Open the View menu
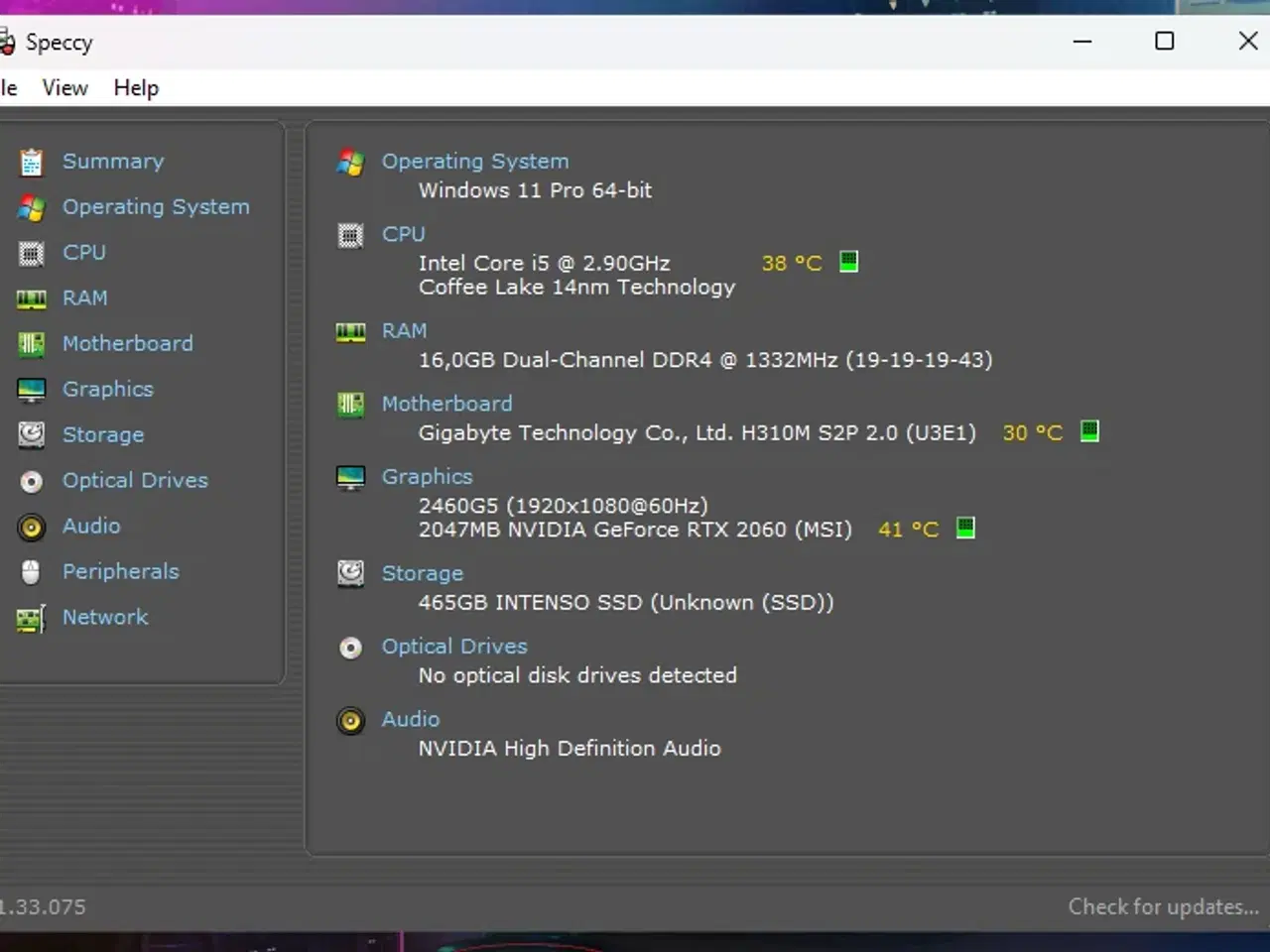The image size is (1270, 952). 64,88
